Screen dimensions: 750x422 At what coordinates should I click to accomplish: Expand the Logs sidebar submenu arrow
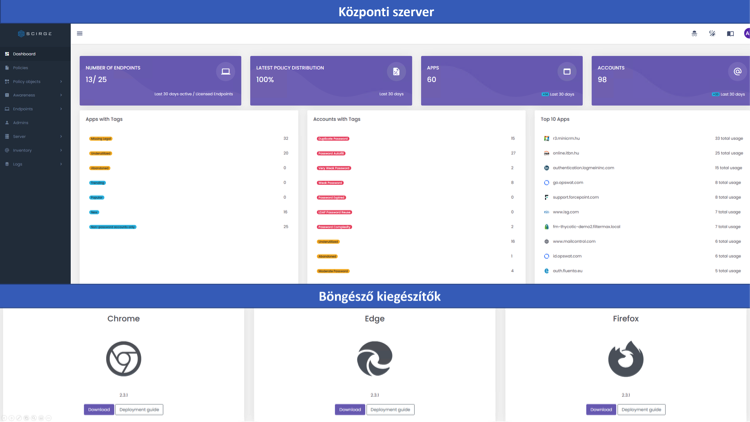pos(61,164)
